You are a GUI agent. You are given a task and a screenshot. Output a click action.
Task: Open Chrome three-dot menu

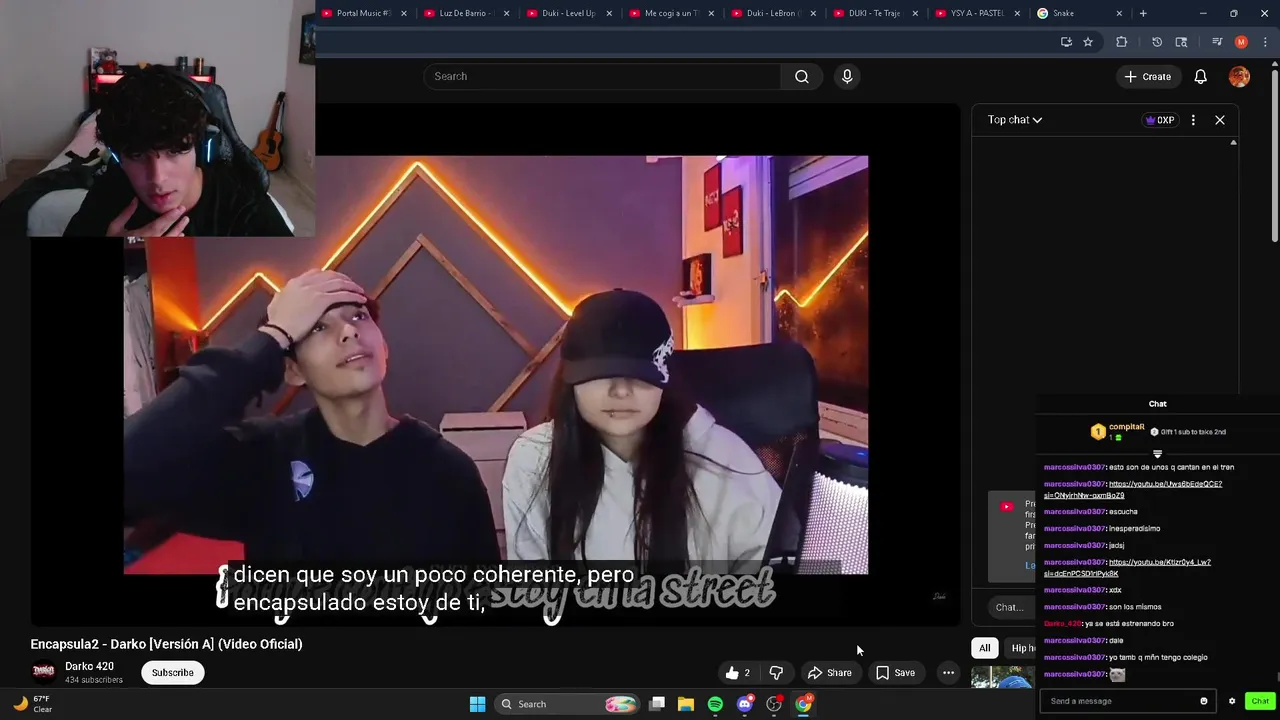[1266, 42]
